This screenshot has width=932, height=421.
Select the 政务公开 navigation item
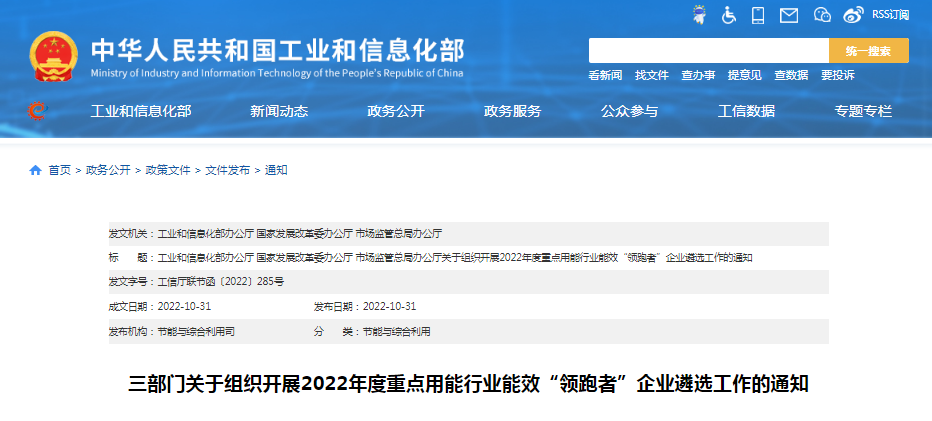point(396,111)
